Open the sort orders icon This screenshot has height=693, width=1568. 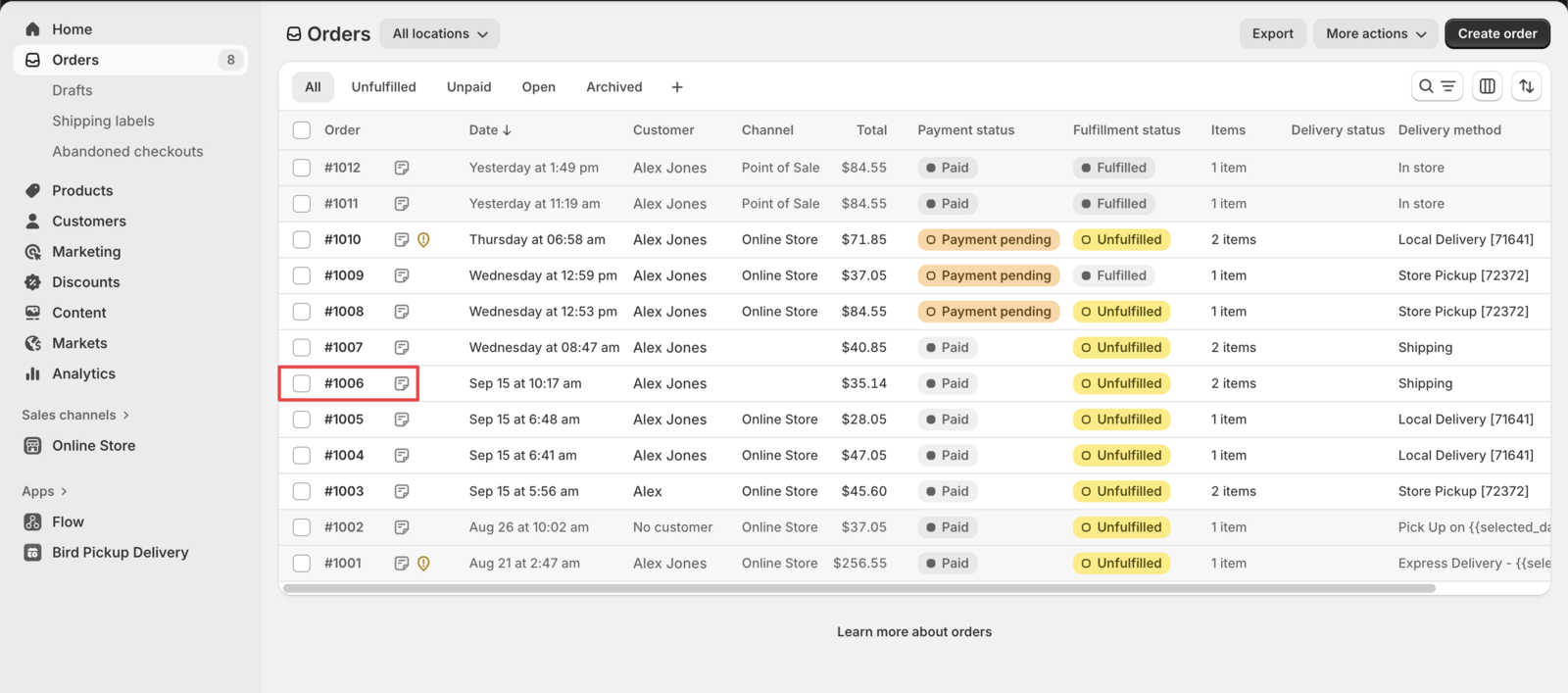point(1526,86)
